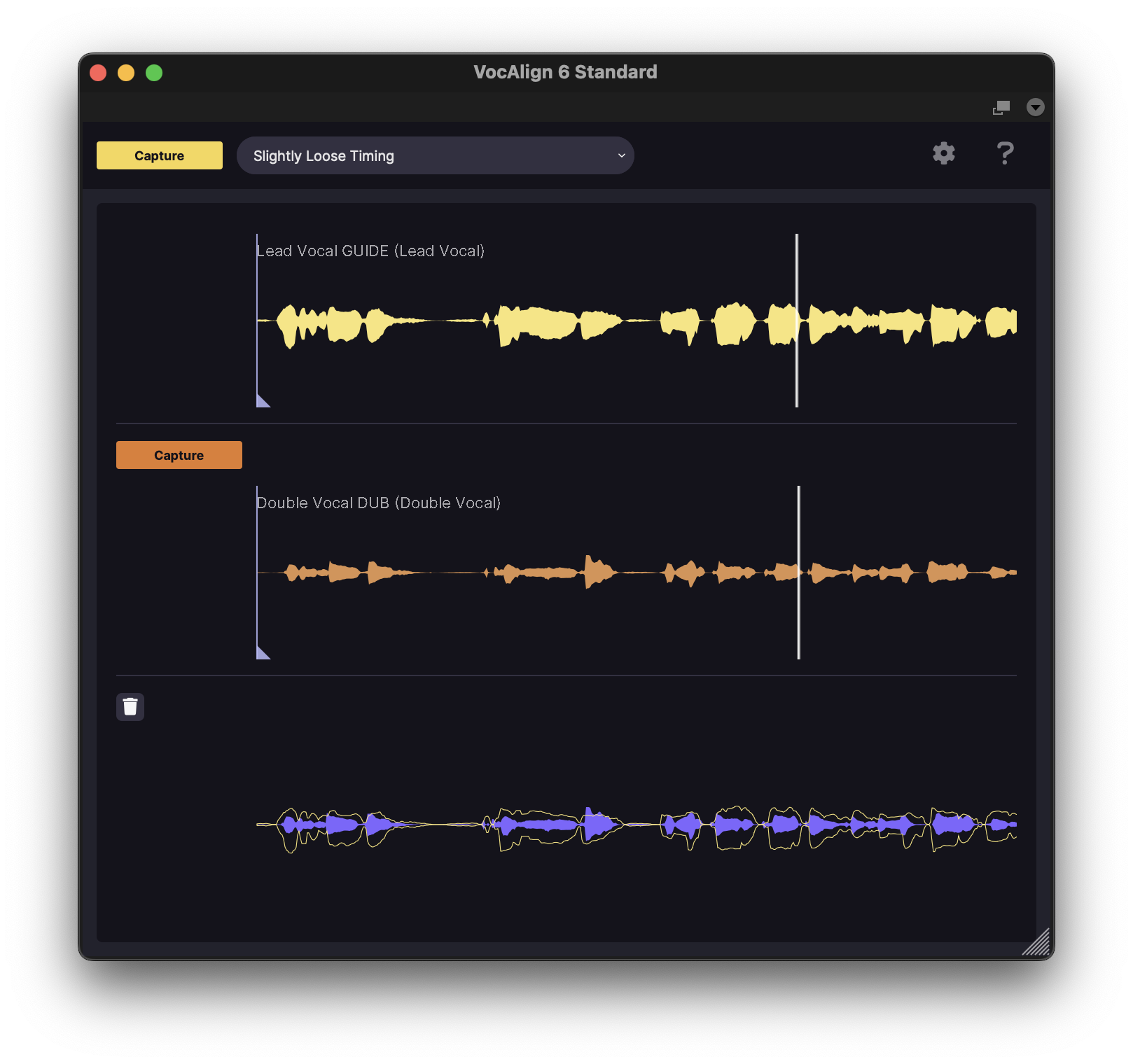Open the settings gear icon
This screenshot has width=1133, height=1064.
944,153
